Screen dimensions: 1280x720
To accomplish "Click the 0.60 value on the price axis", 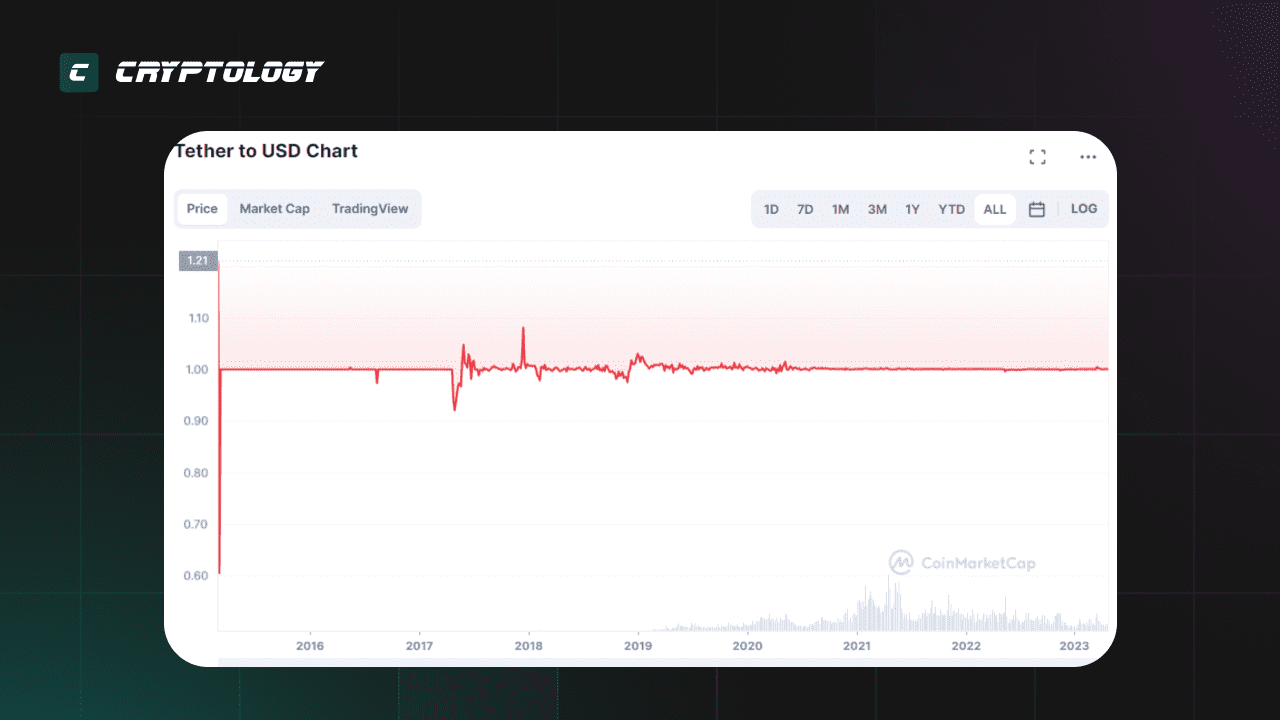I will (x=195, y=576).
